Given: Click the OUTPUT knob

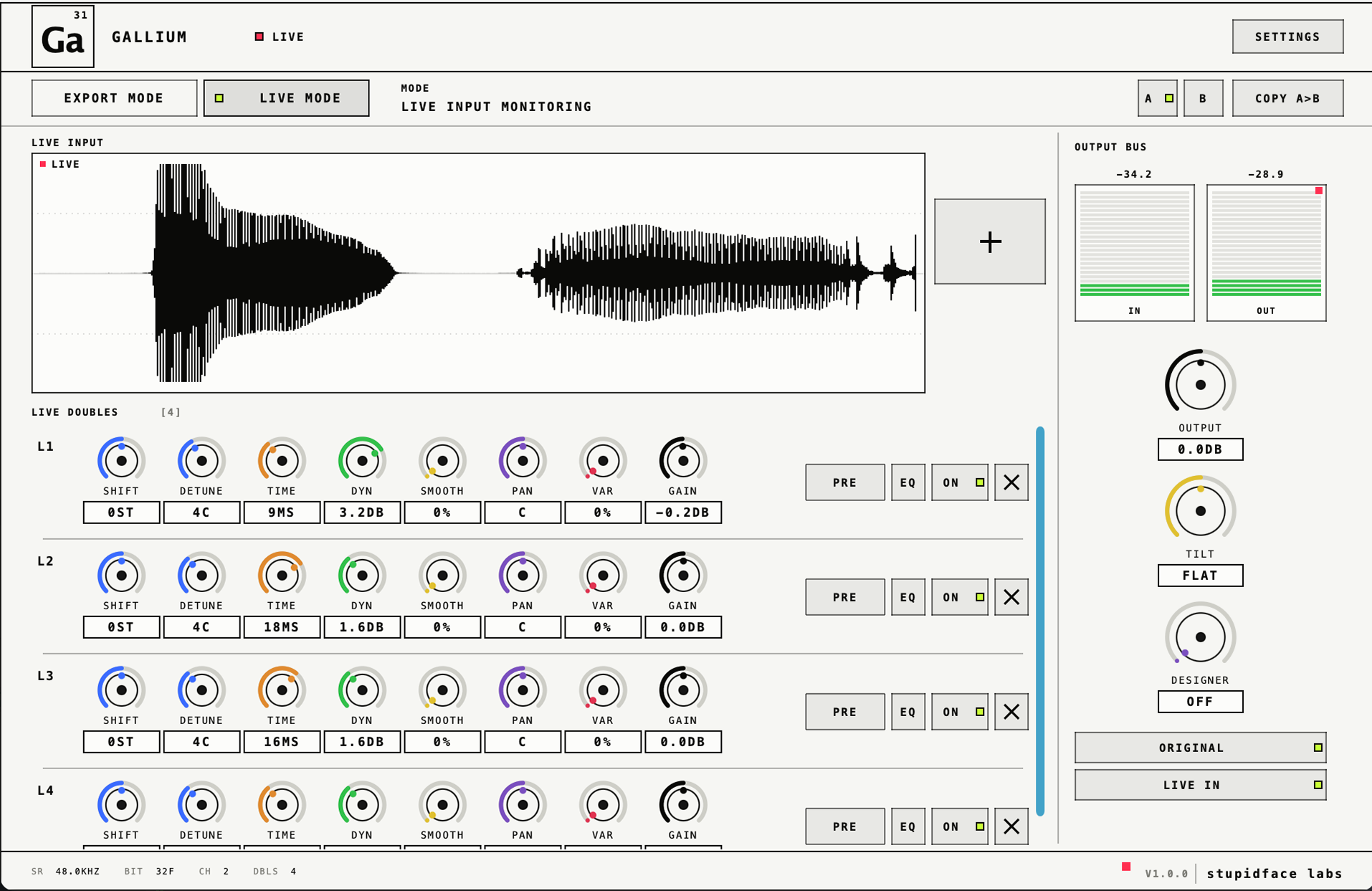Looking at the screenshot, I should [1200, 384].
